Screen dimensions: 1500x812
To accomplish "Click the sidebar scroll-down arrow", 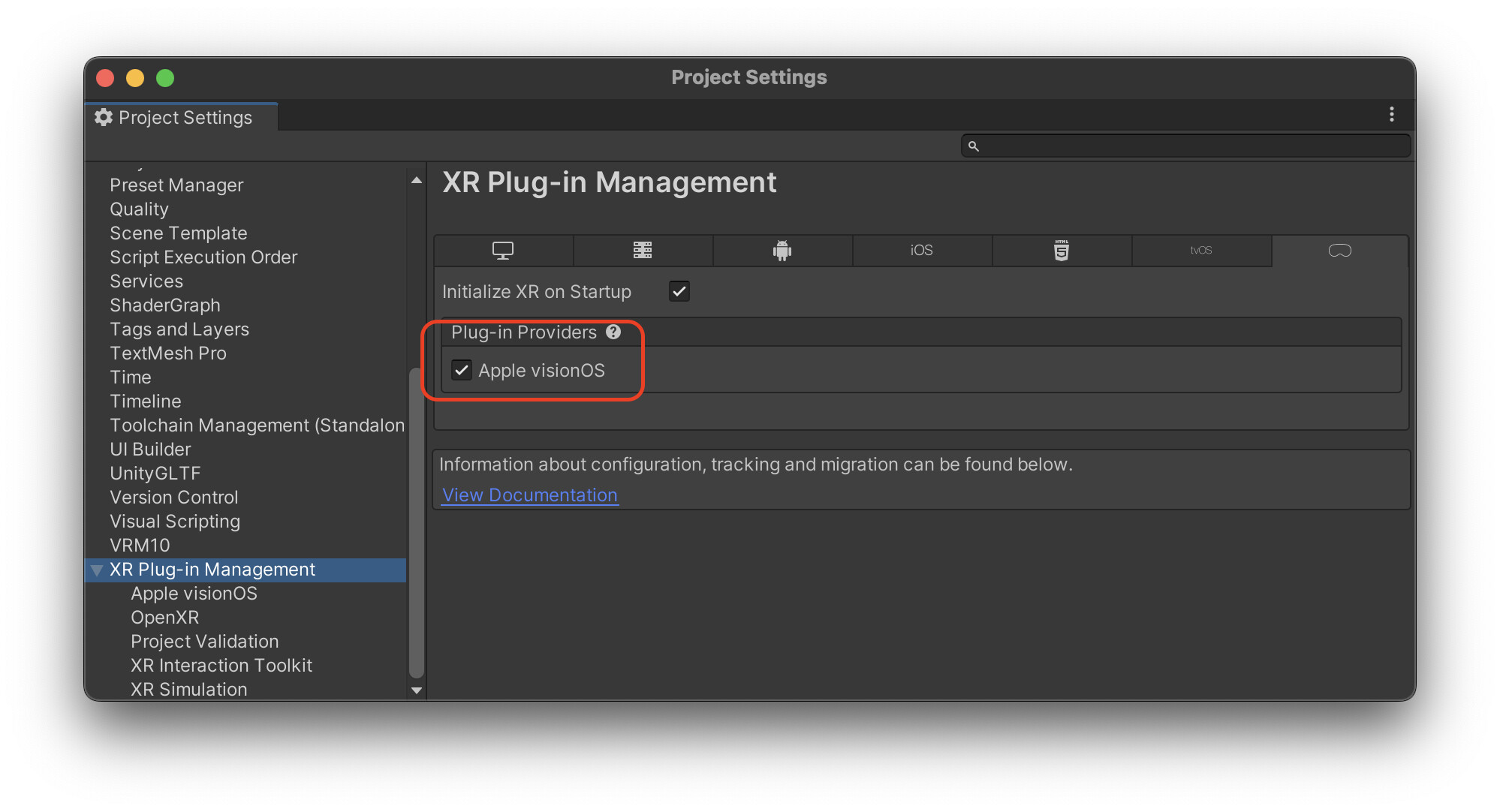I will (x=417, y=690).
